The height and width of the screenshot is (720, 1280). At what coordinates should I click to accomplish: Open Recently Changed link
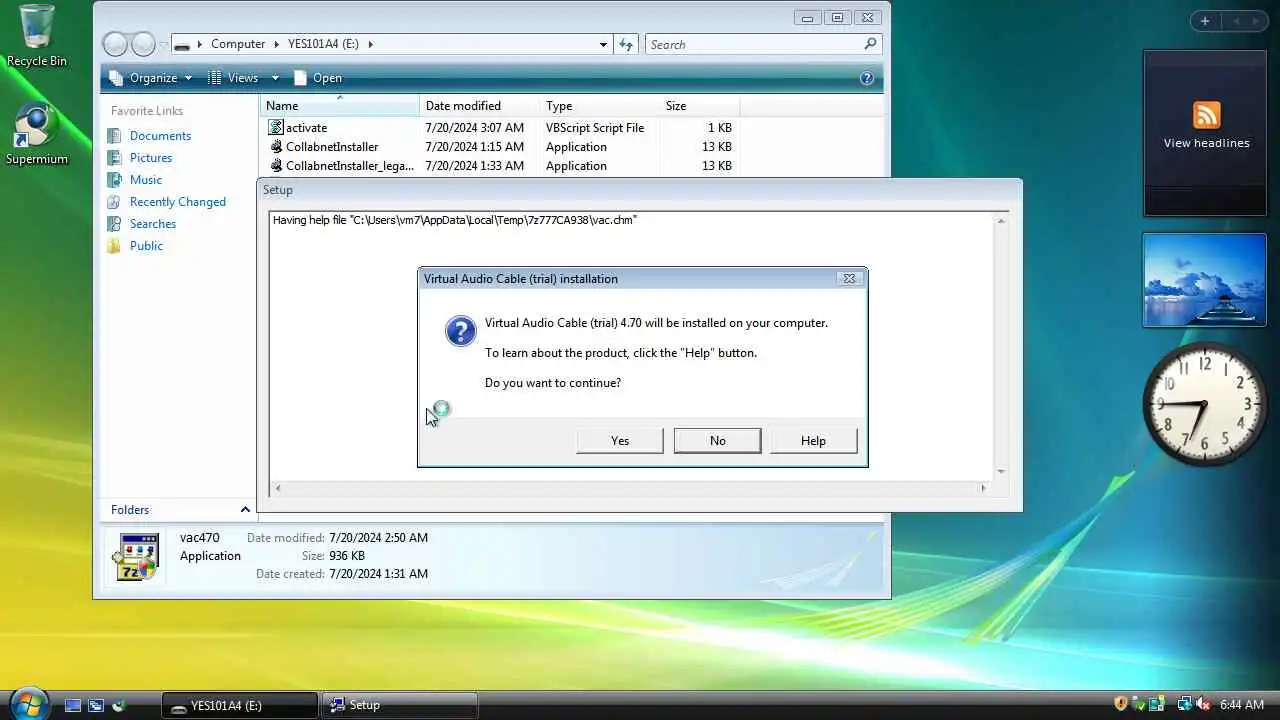[178, 202]
